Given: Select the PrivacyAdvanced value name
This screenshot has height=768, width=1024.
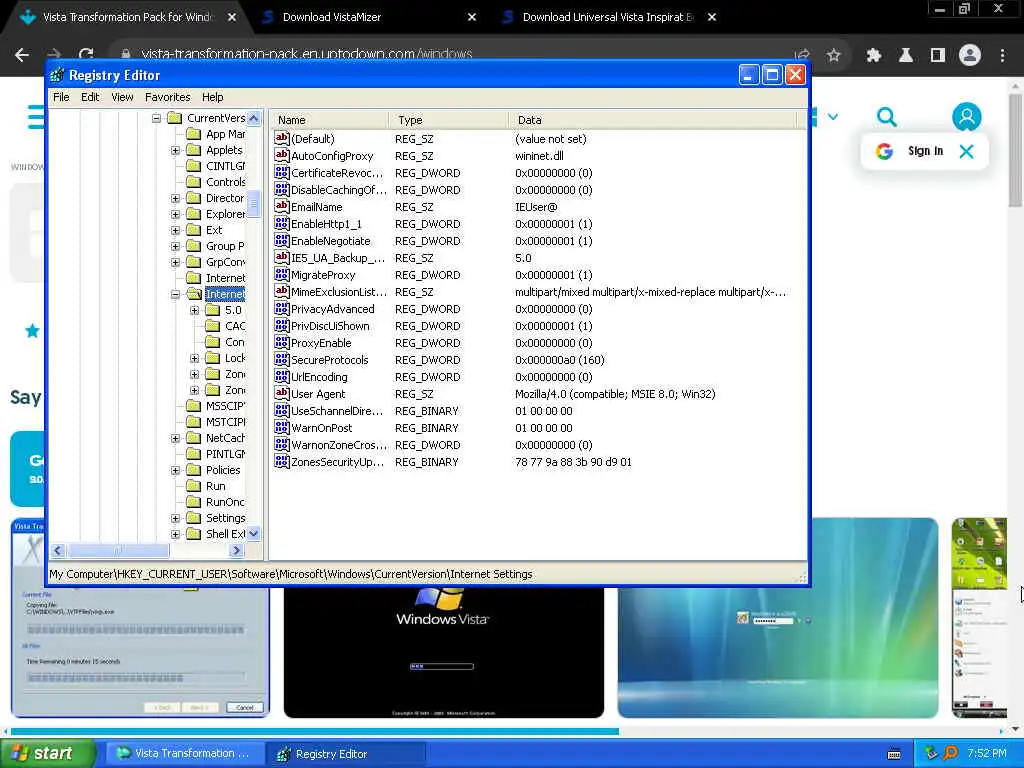Looking at the screenshot, I should tap(332, 309).
